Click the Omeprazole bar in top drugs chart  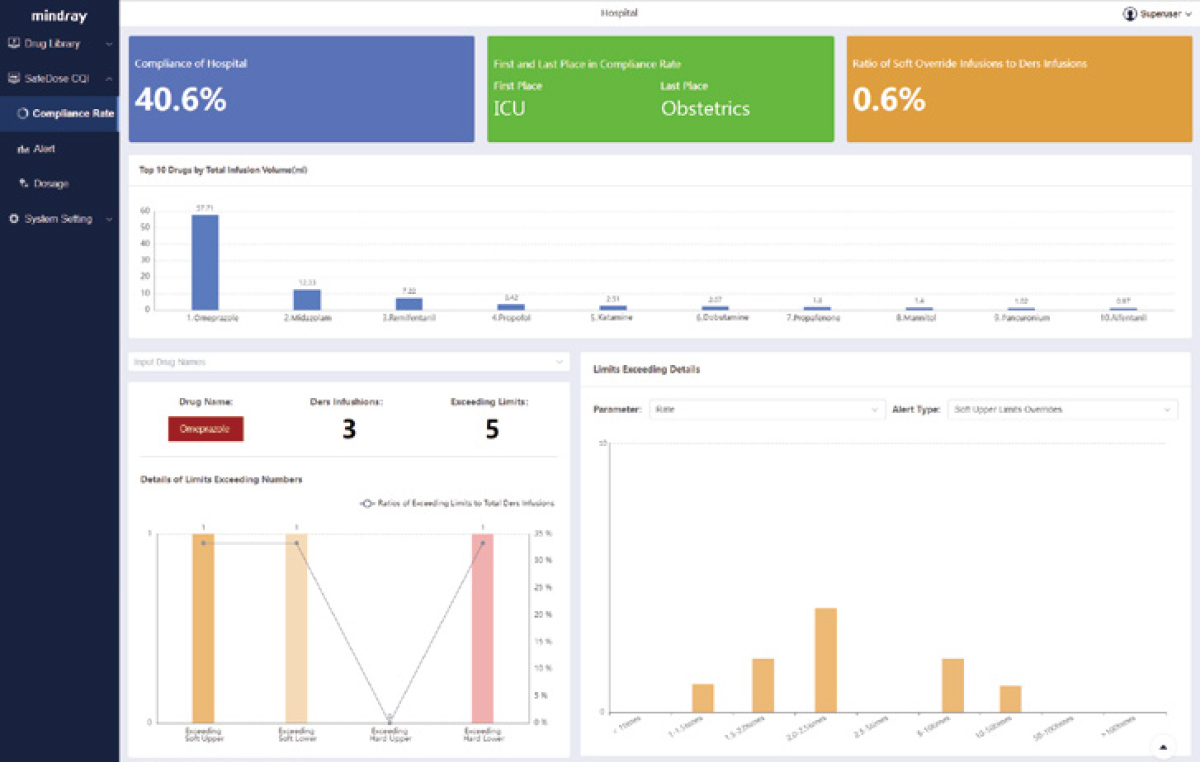(x=205, y=262)
